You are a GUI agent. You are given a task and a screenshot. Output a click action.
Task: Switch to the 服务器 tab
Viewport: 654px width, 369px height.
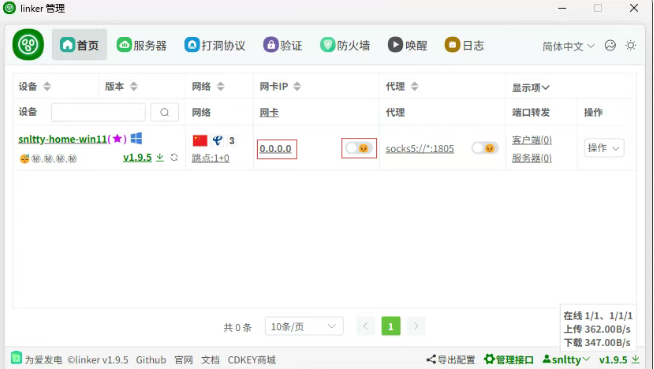(x=141, y=45)
